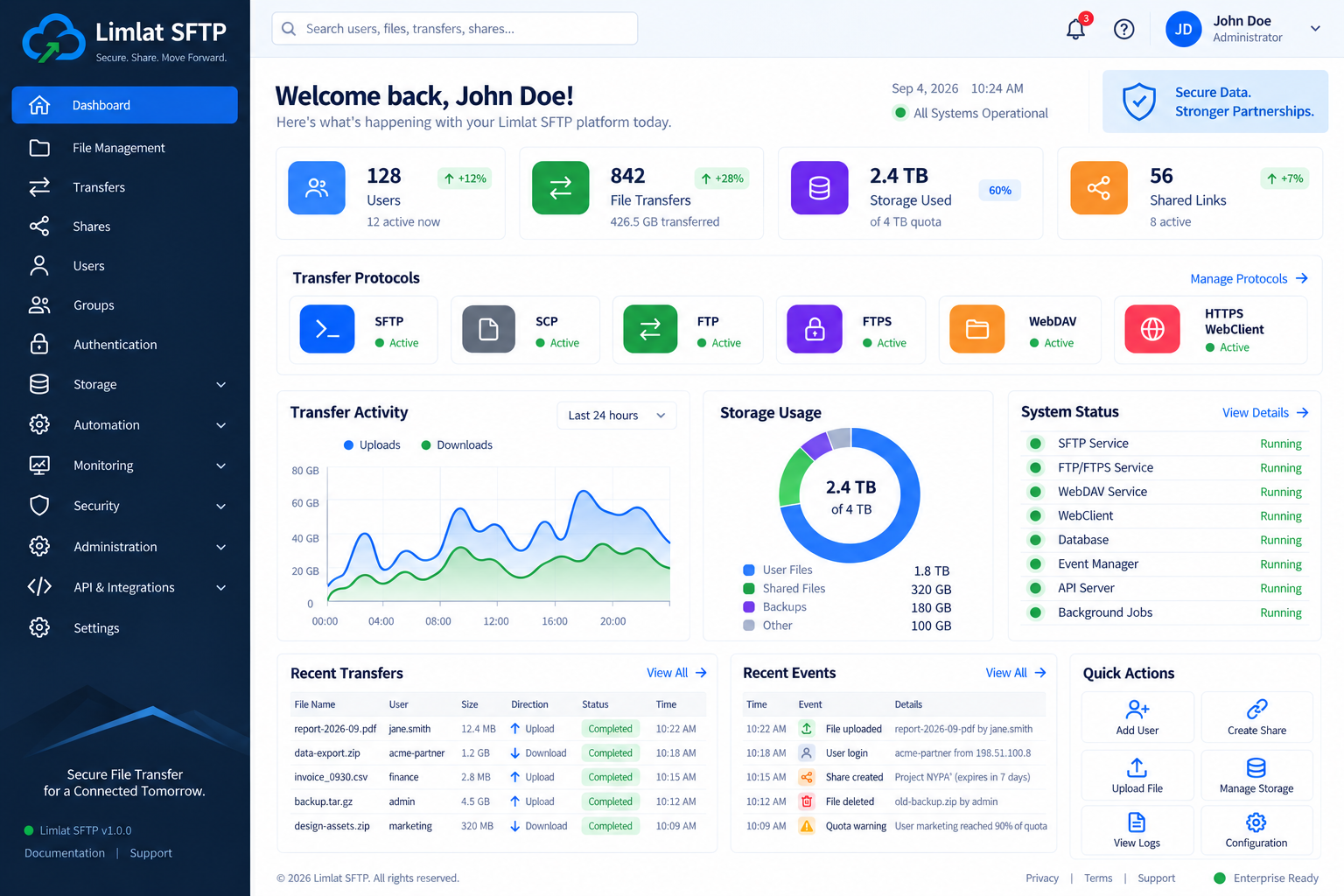Viewport: 1344px width, 896px height.
Task: Open the Last 24 hours dropdown
Action: [616, 416]
